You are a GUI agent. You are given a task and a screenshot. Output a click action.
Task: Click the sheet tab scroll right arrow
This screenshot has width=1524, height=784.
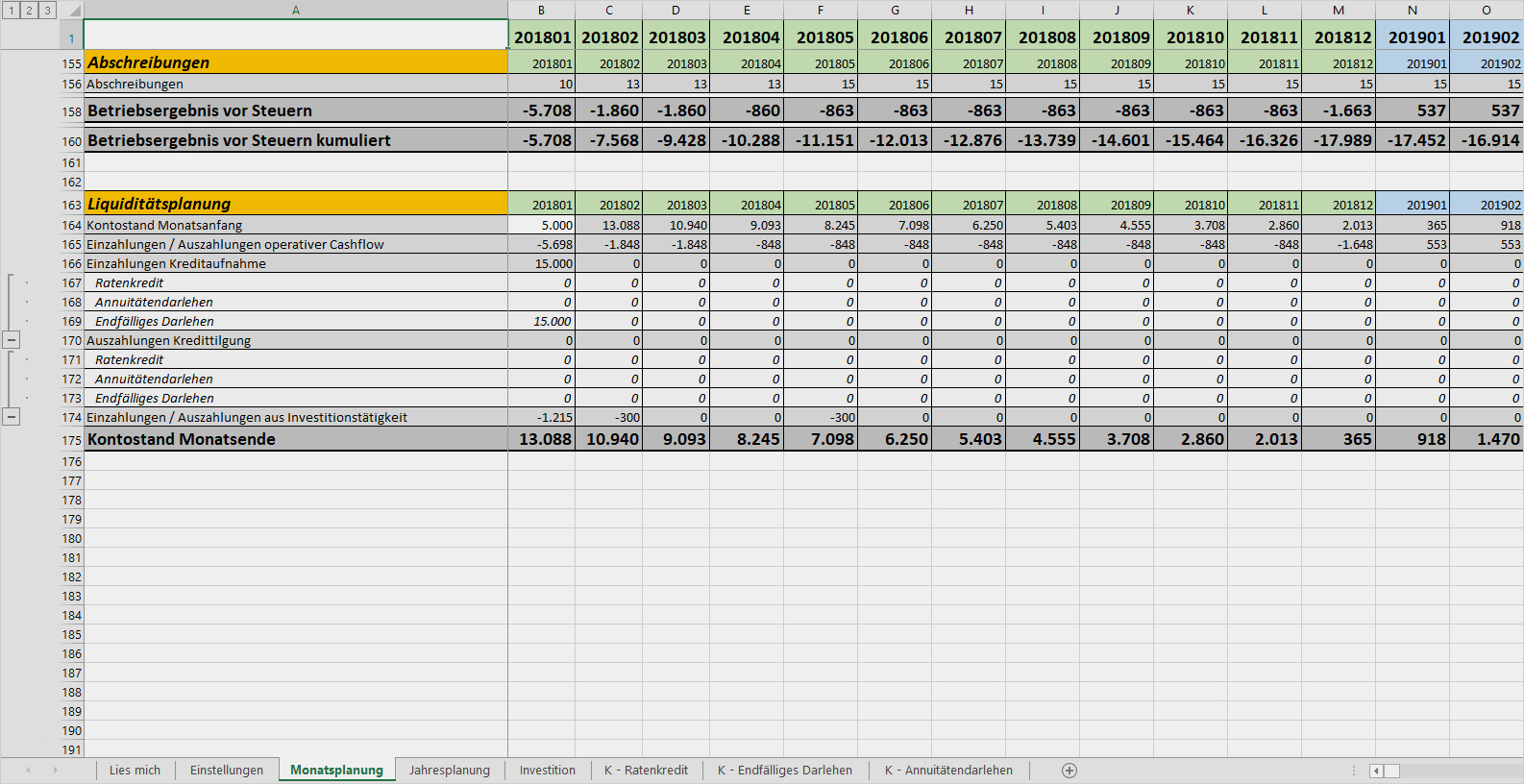55,771
